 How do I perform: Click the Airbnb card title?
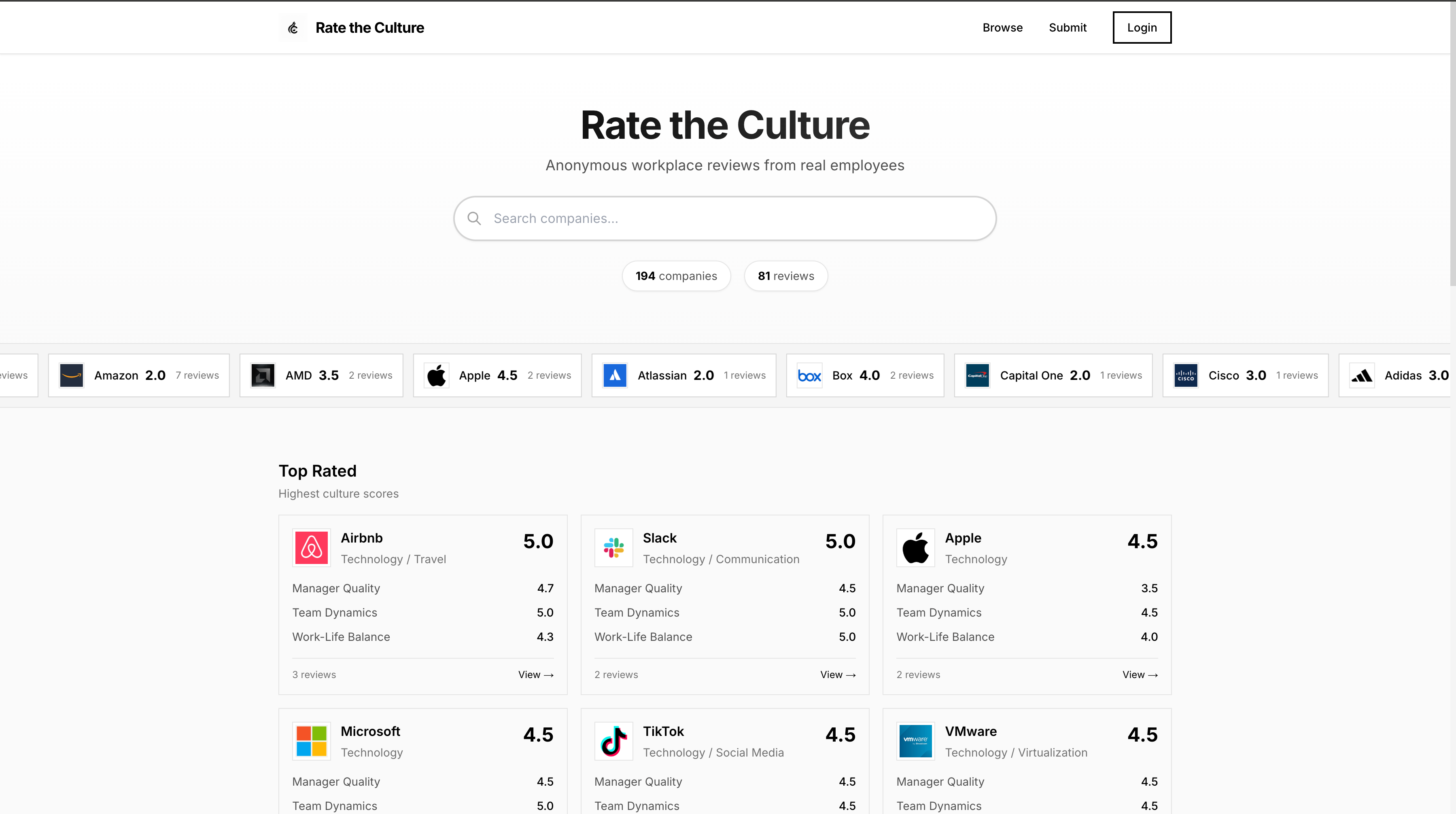pyautogui.click(x=362, y=538)
